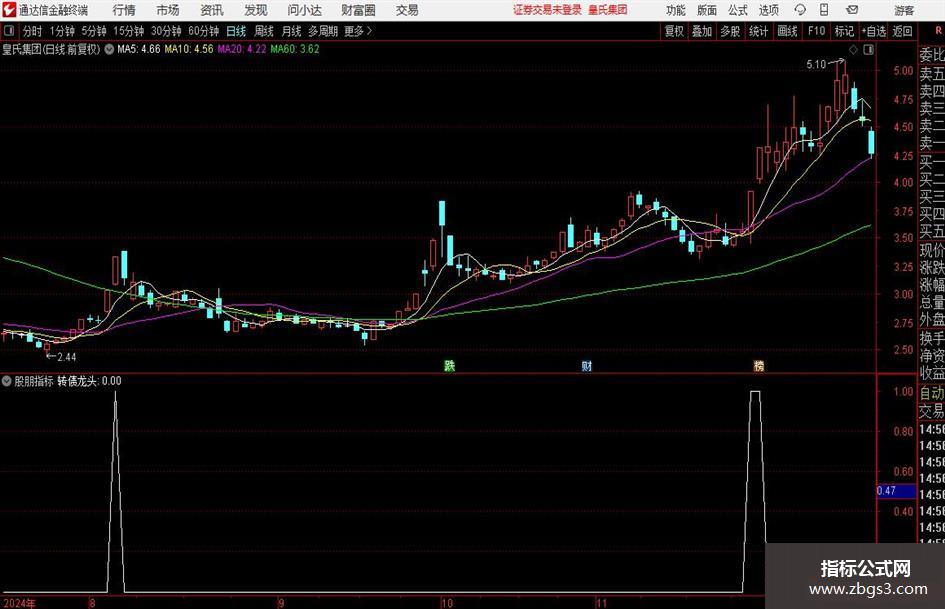Open the 选项 menu
This screenshot has width=945, height=609.
(768, 10)
